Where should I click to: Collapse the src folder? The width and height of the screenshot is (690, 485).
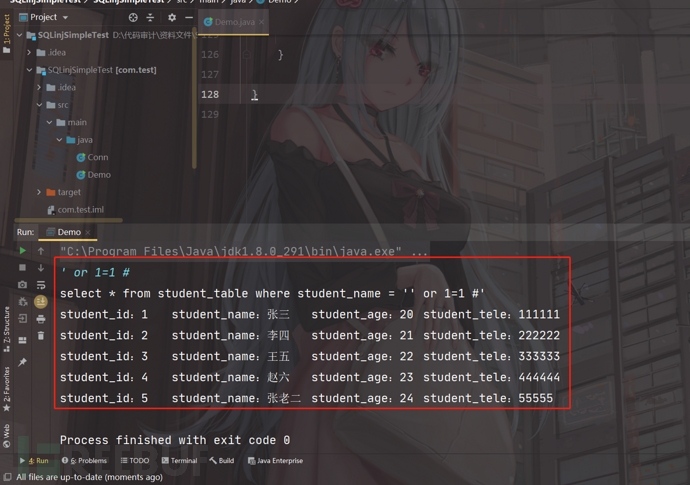39,105
